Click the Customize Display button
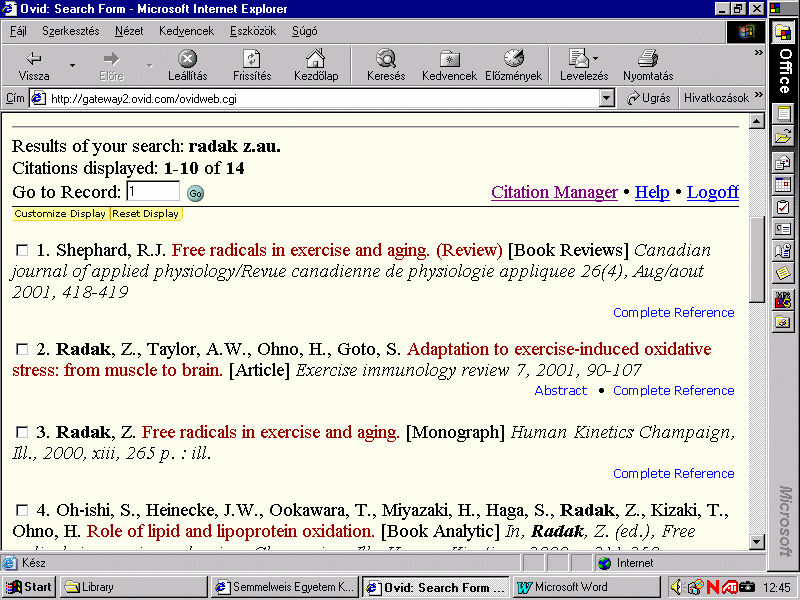Screen dimensions: 800x600 tap(60, 214)
